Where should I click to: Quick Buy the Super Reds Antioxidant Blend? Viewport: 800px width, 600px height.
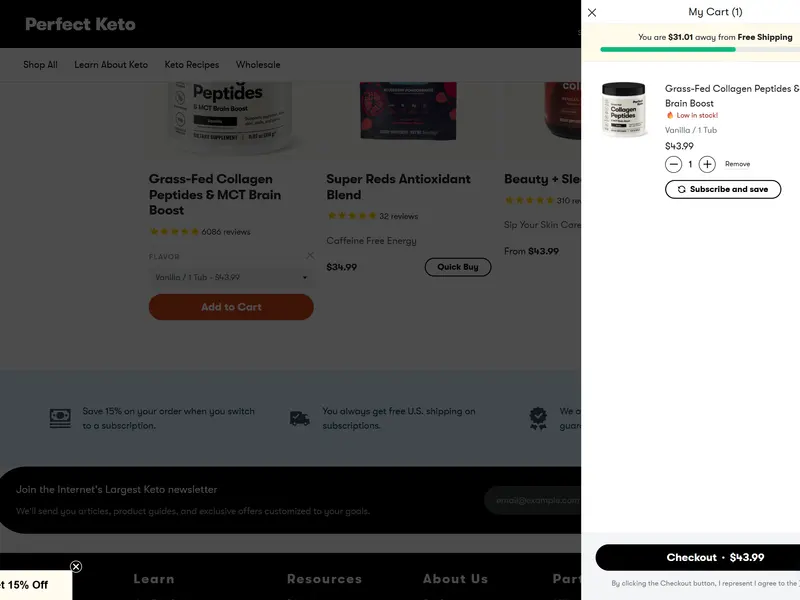point(458,267)
